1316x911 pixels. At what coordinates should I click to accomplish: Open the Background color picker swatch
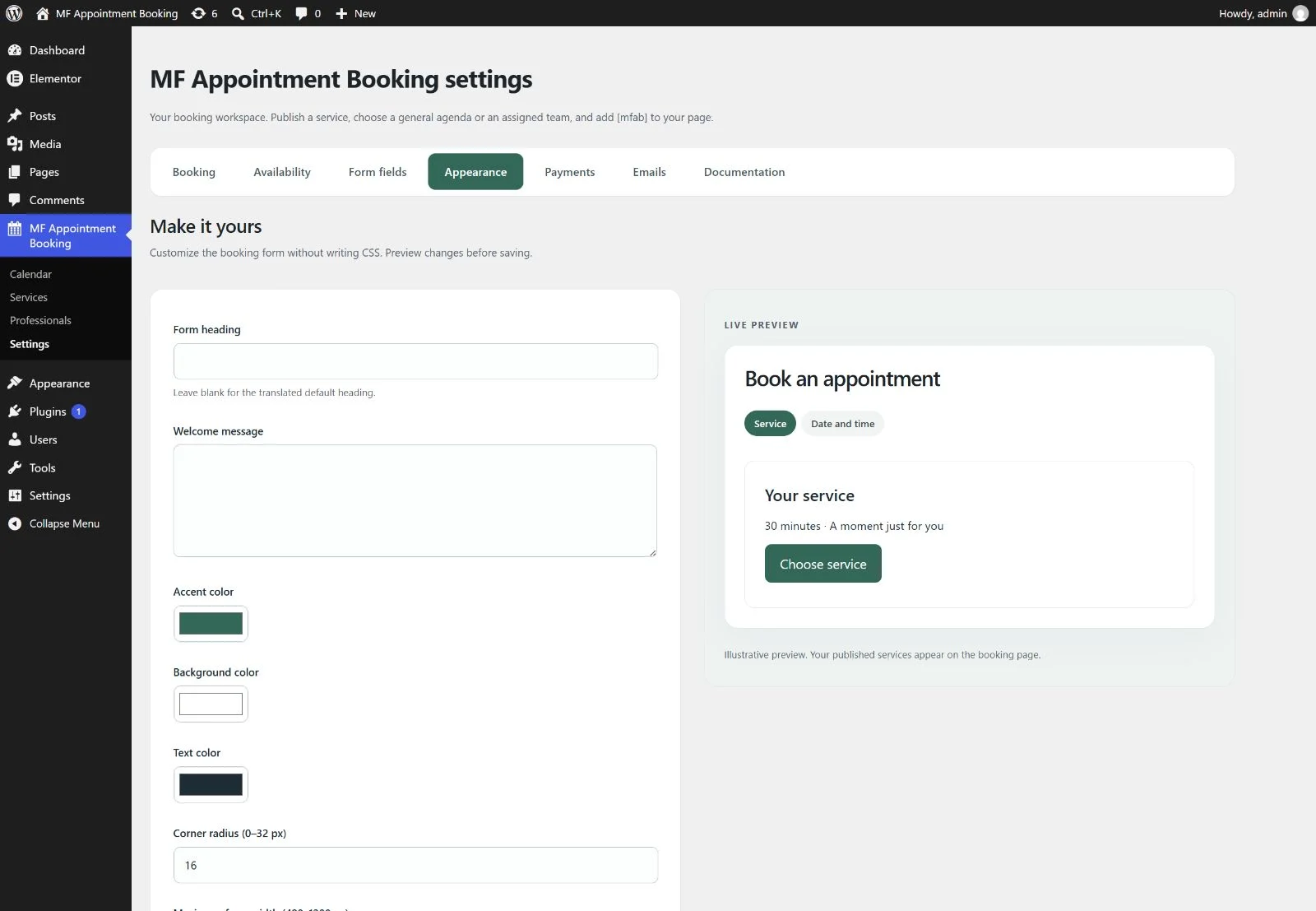click(x=211, y=704)
